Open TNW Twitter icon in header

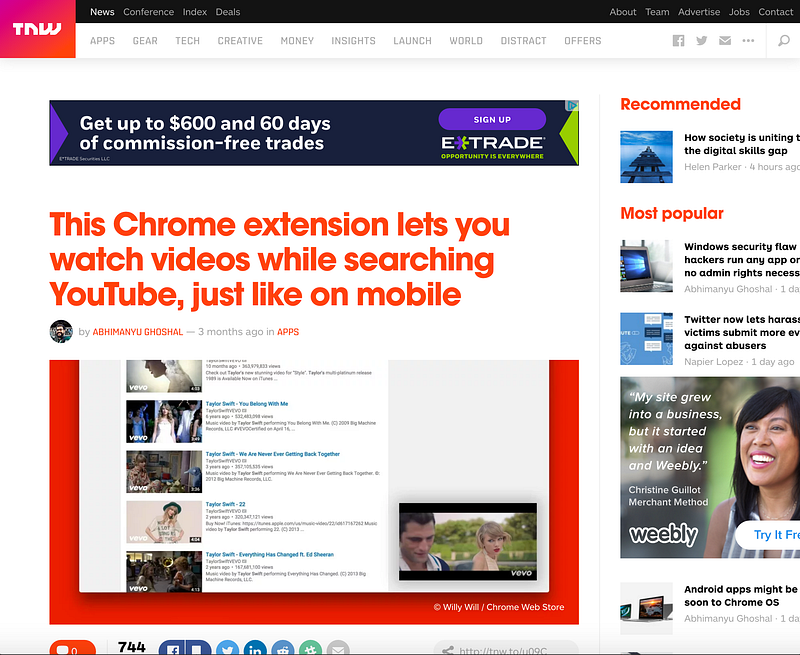[x=702, y=41]
